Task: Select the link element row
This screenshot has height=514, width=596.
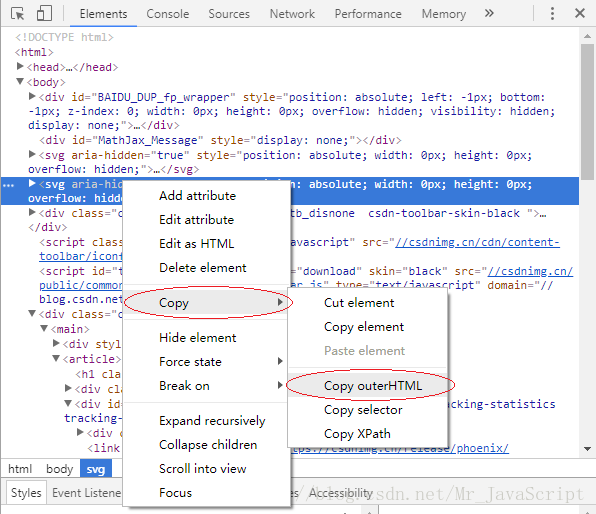Action: pos(104,448)
